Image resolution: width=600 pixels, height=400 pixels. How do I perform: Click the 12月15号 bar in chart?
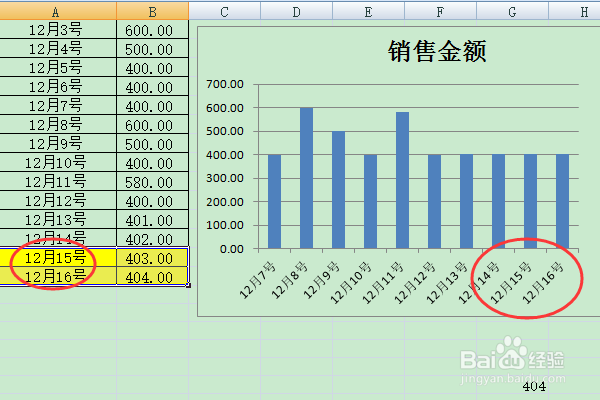530,202
